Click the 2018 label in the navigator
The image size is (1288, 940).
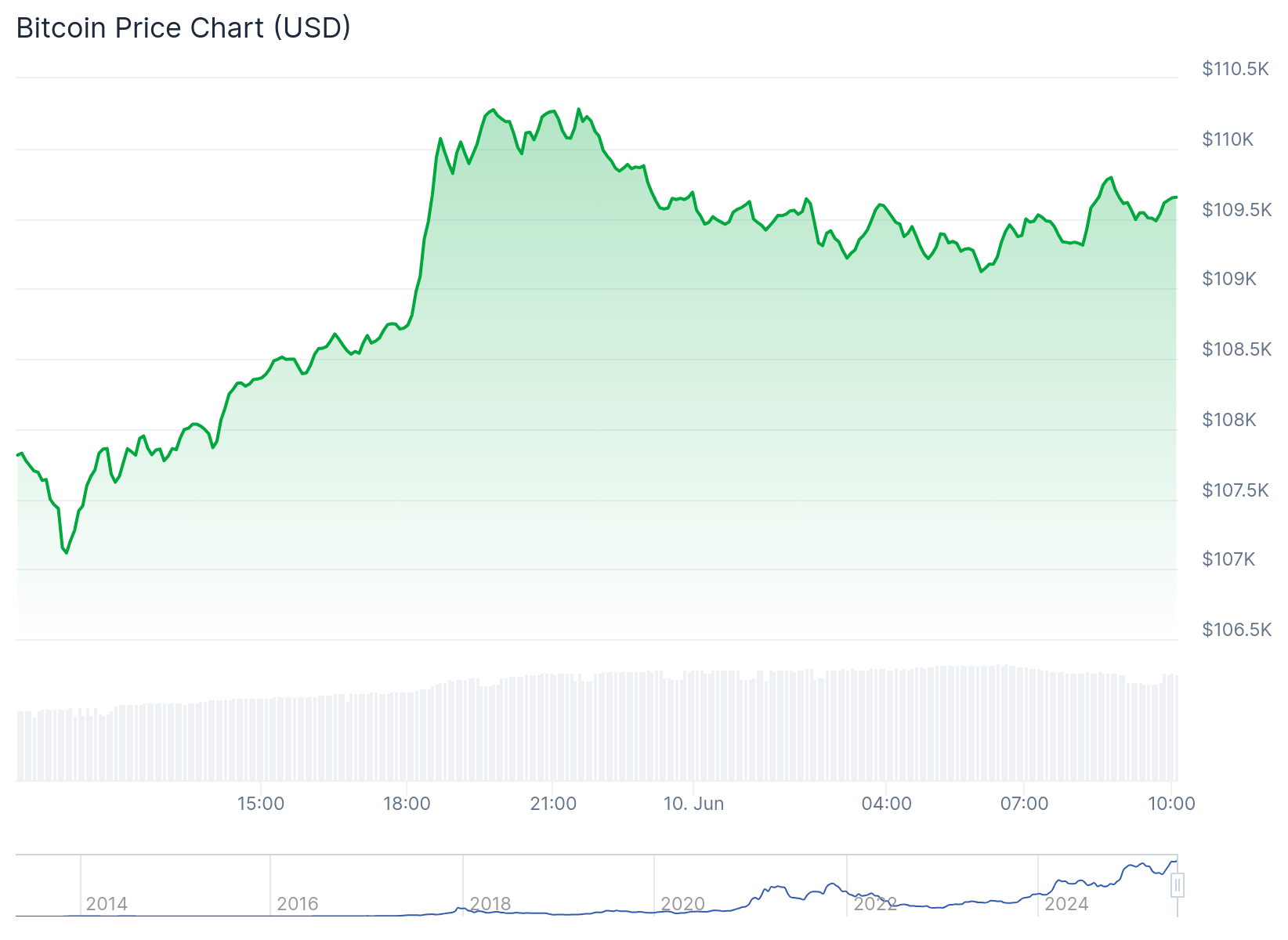(x=490, y=904)
